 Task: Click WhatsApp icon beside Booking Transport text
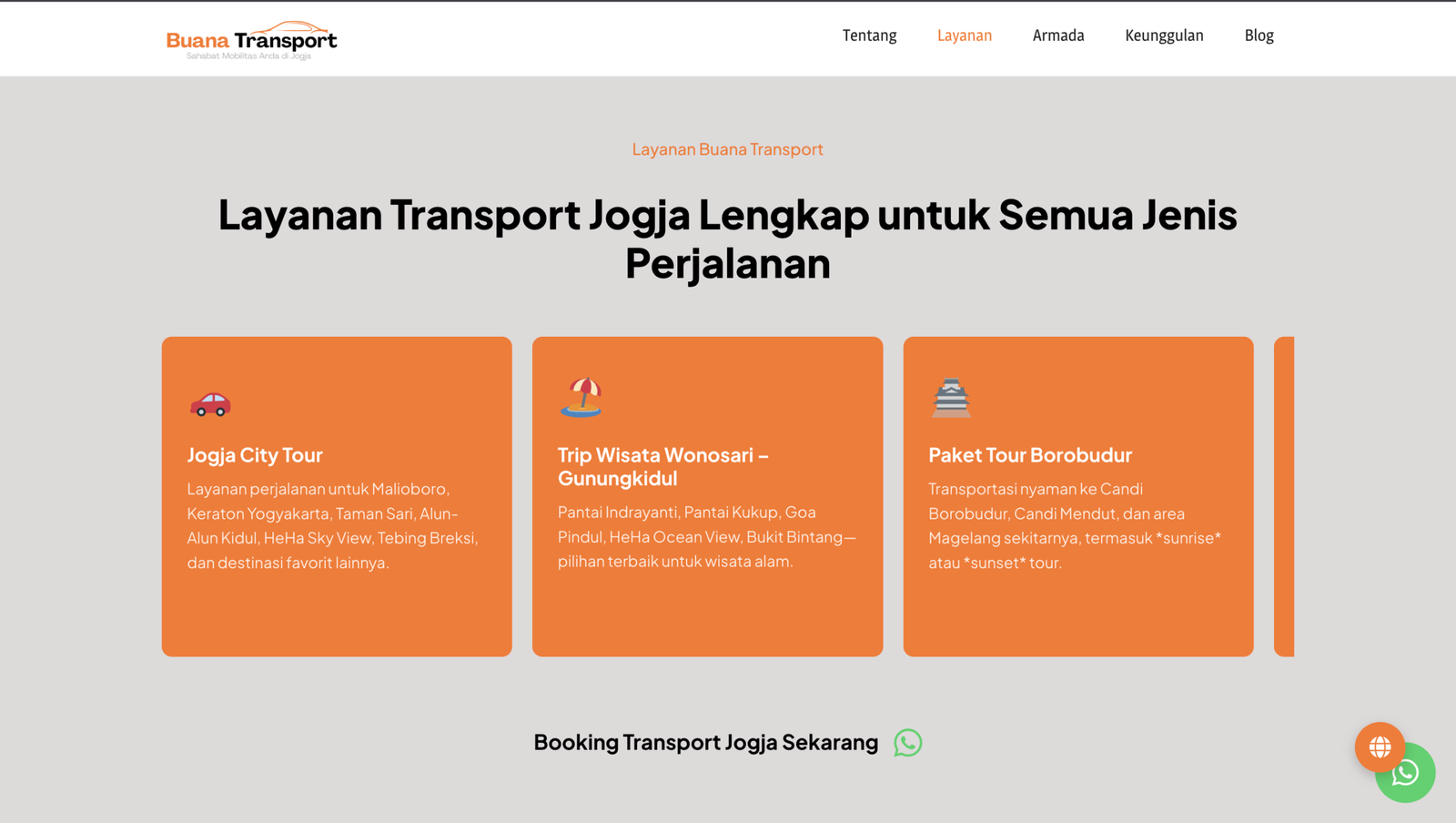tap(907, 743)
